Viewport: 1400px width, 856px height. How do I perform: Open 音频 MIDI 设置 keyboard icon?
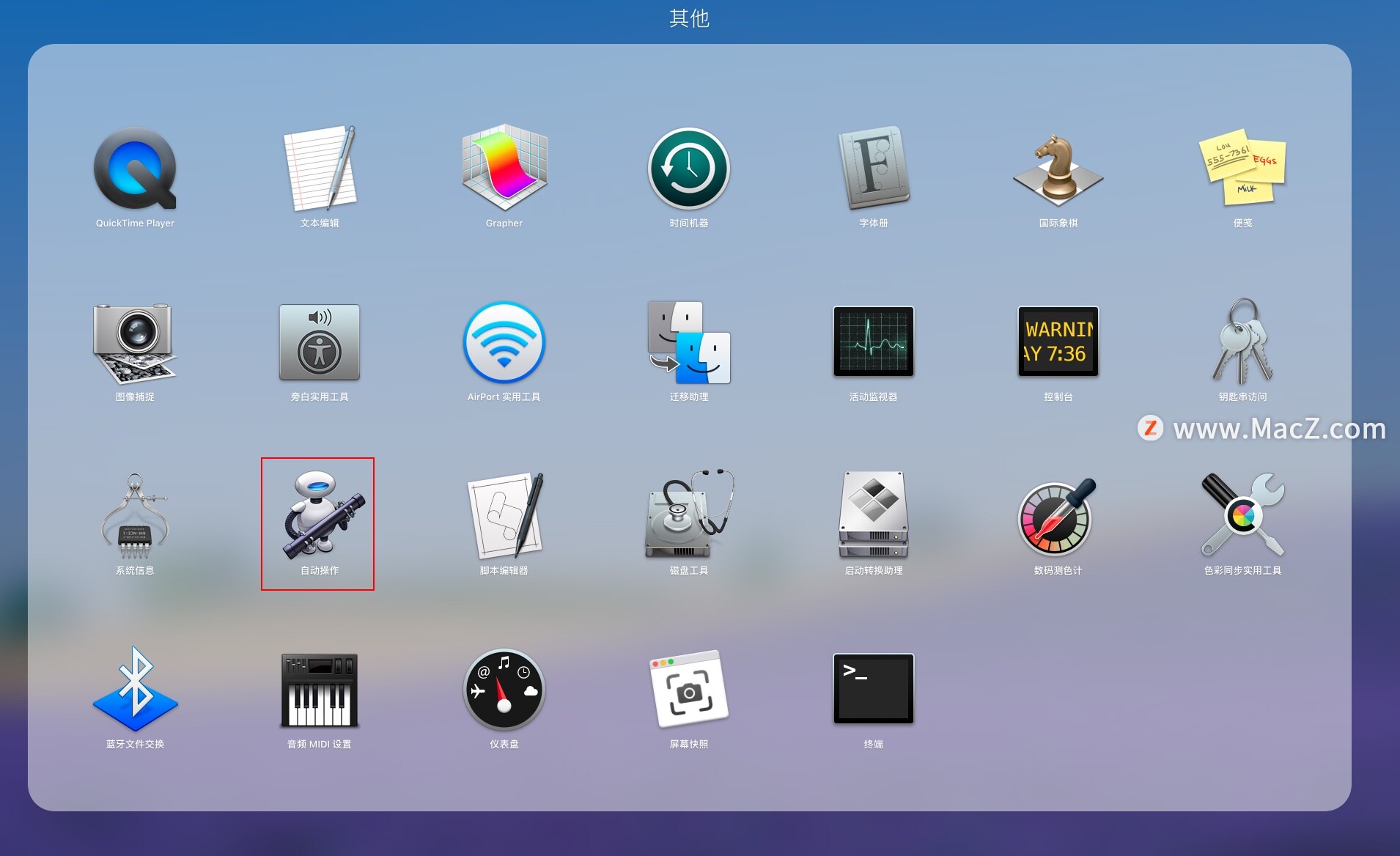click(x=320, y=690)
